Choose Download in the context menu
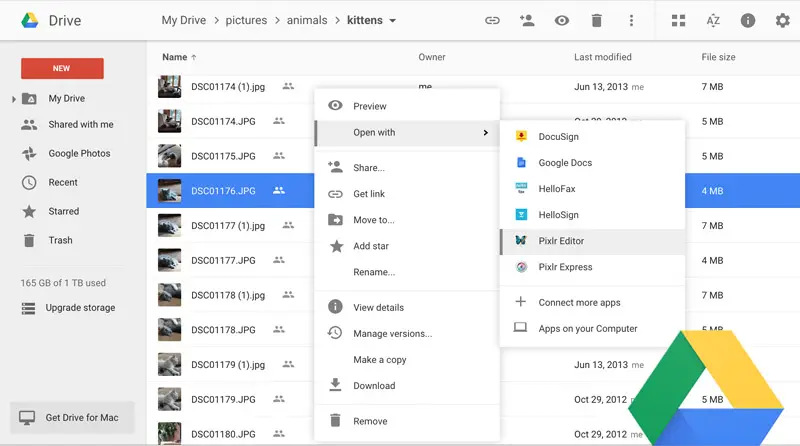Viewport: 800px width, 446px height. point(407,386)
